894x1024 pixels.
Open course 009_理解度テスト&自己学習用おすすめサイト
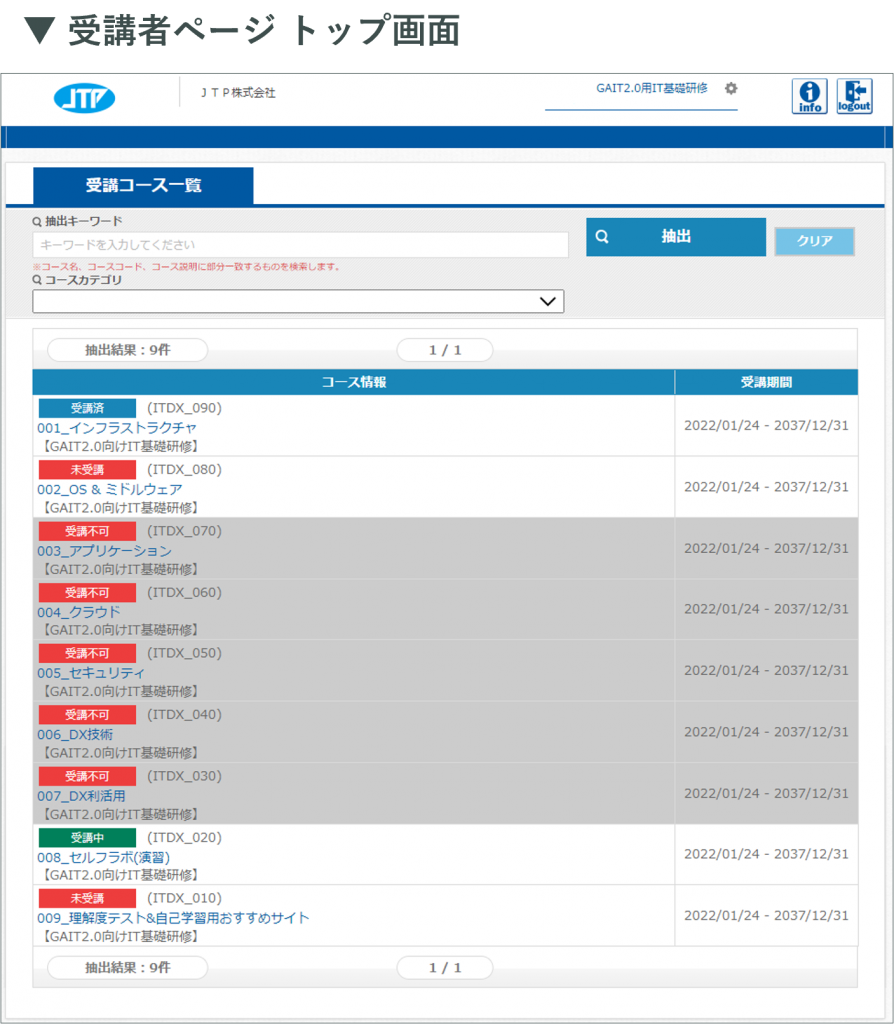coord(173,918)
